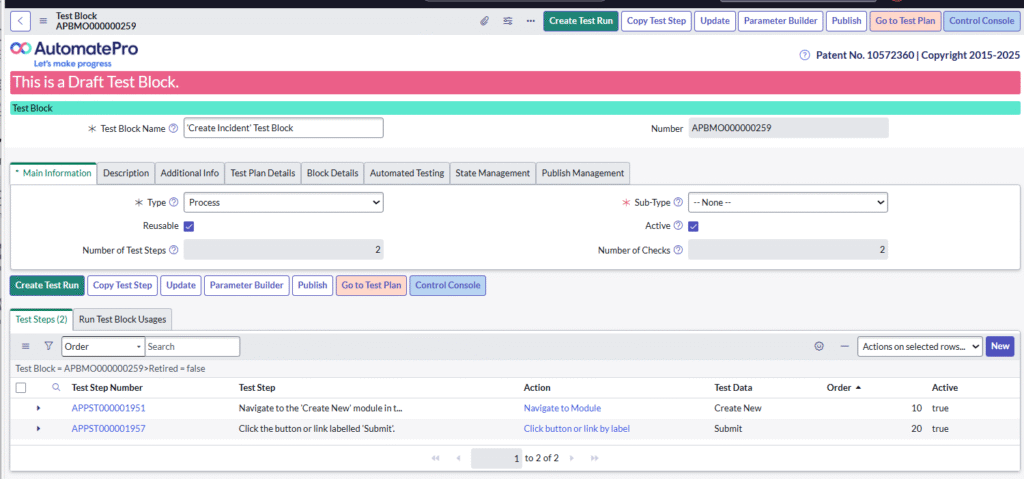Click the Test Block Name input field

tap(283, 128)
